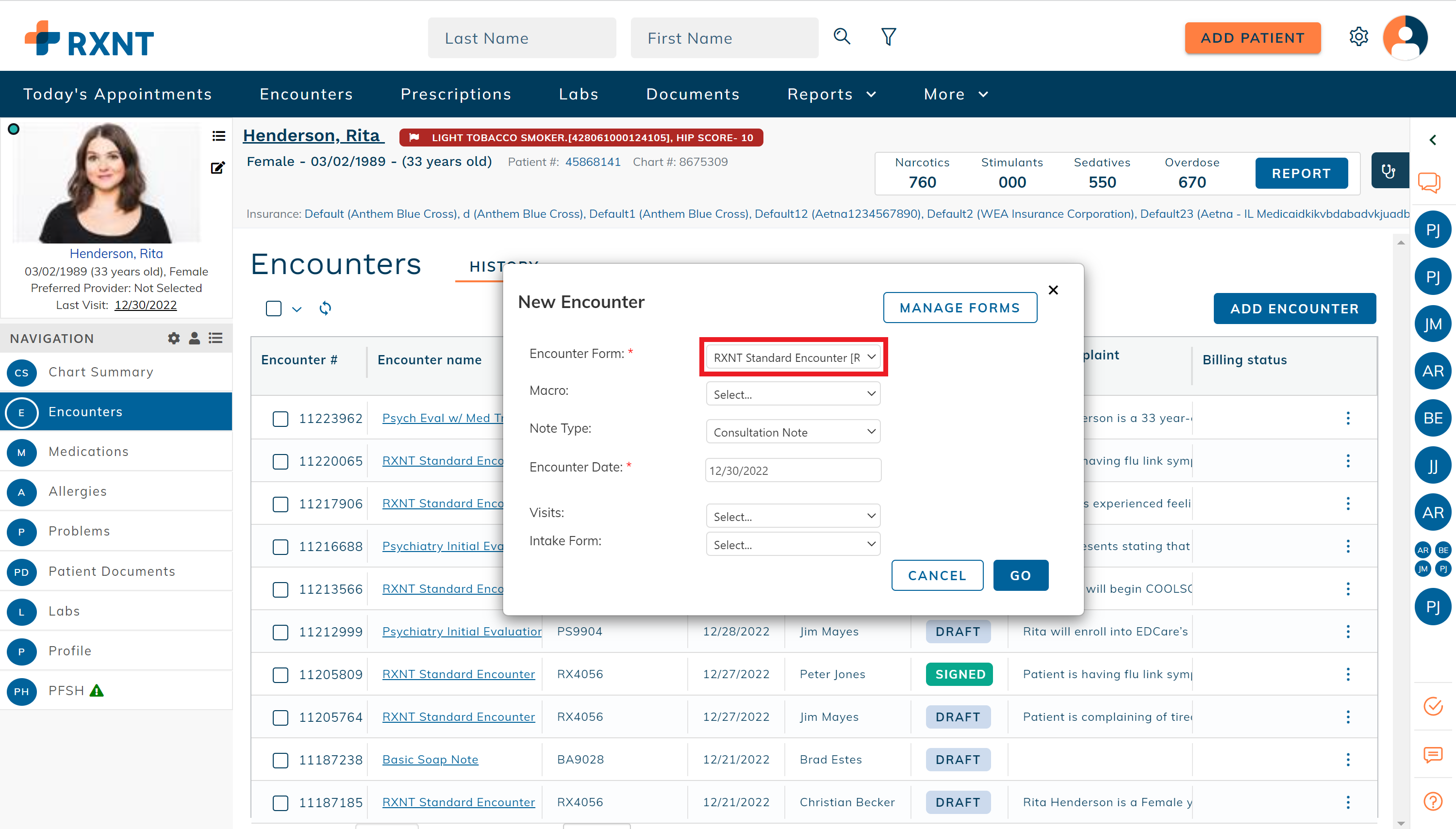Open the settings gear icon in header
The width and height of the screenshot is (1456, 829).
[x=1358, y=37]
